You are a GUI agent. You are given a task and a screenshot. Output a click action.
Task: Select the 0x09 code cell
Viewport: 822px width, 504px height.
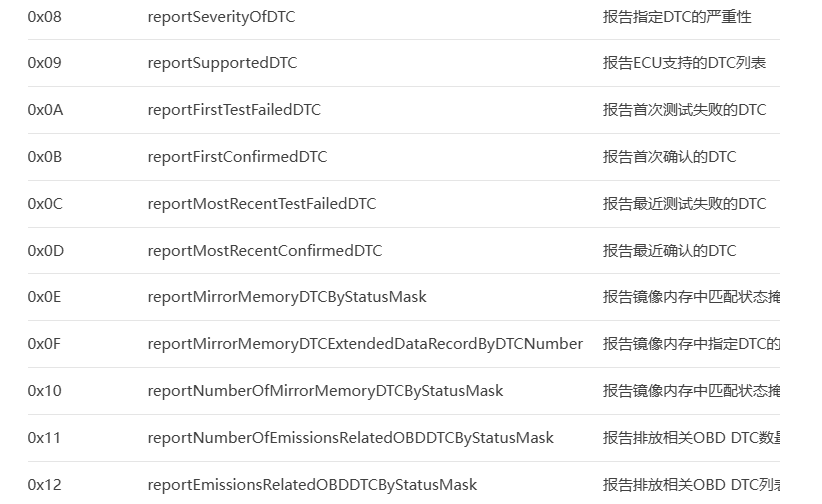pyautogui.click(x=45, y=63)
